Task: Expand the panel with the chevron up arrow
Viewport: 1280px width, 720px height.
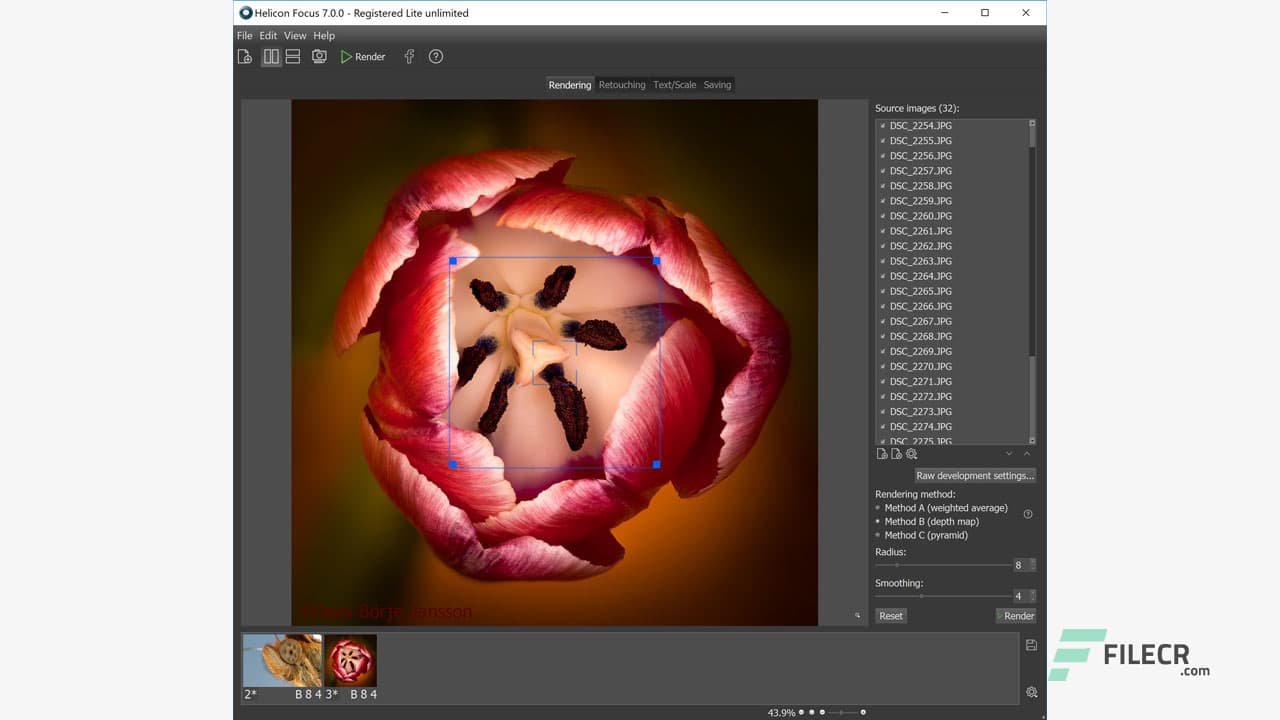Action: pyautogui.click(x=1027, y=453)
